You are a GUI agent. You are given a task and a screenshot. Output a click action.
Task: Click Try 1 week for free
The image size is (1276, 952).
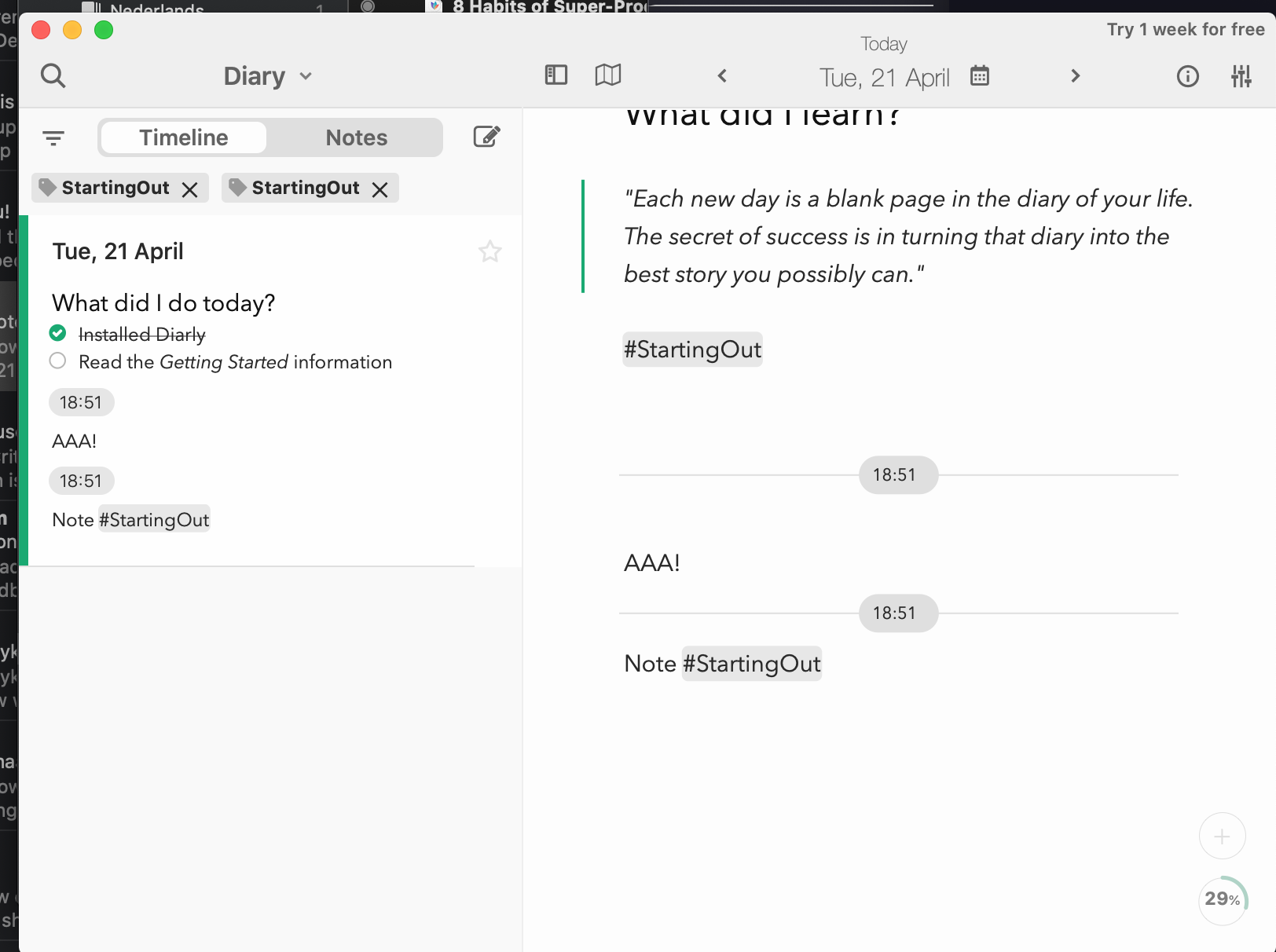(x=1186, y=30)
